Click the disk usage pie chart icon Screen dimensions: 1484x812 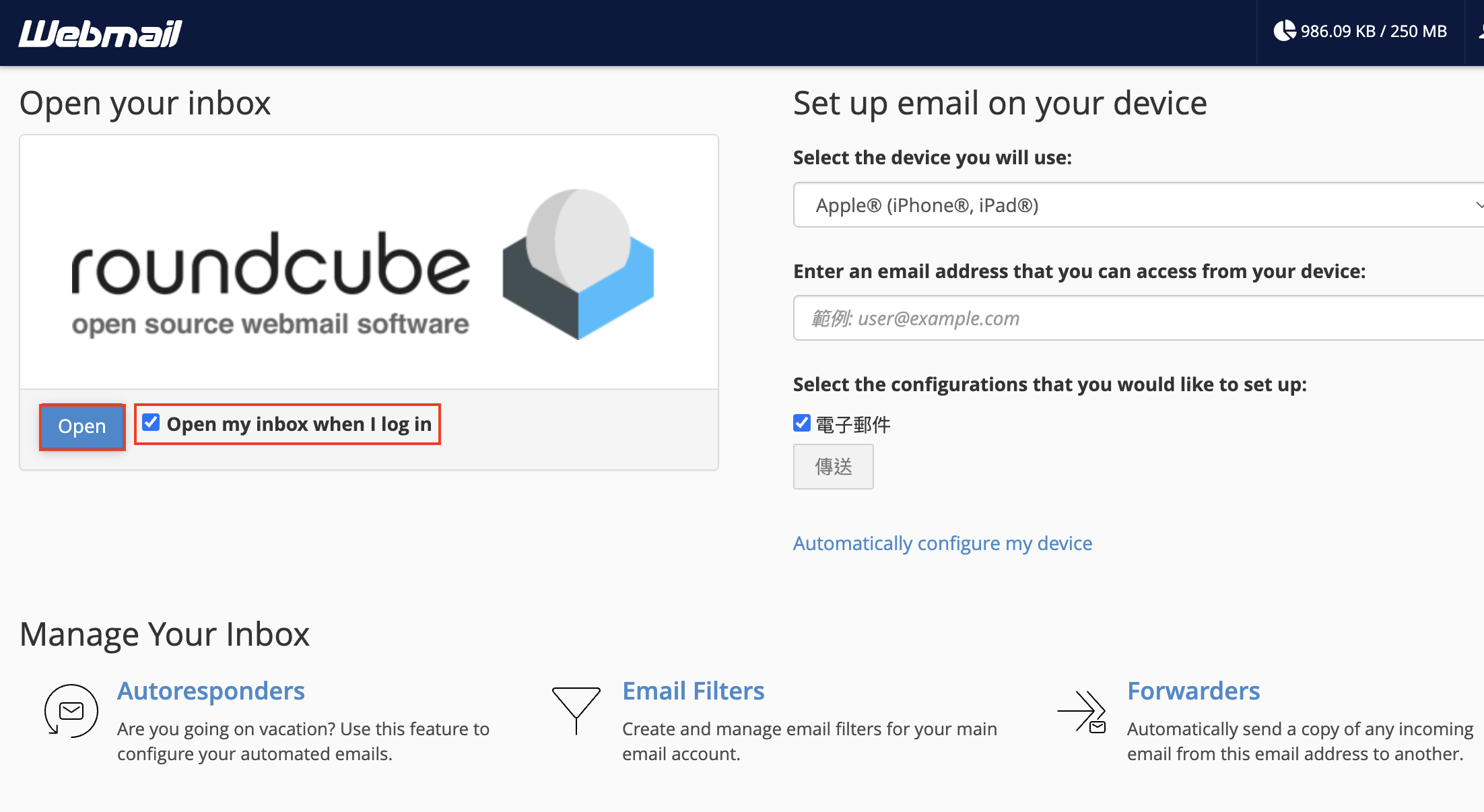pyautogui.click(x=1284, y=31)
